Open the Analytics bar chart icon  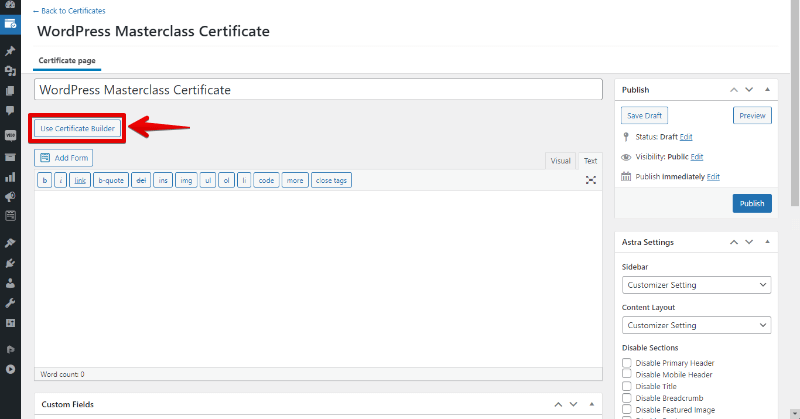[x=10, y=177]
